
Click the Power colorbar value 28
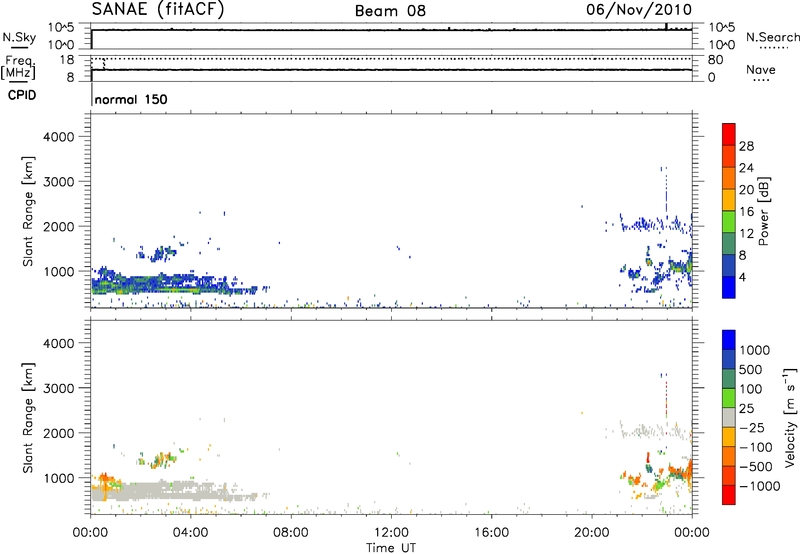tap(746, 146)
